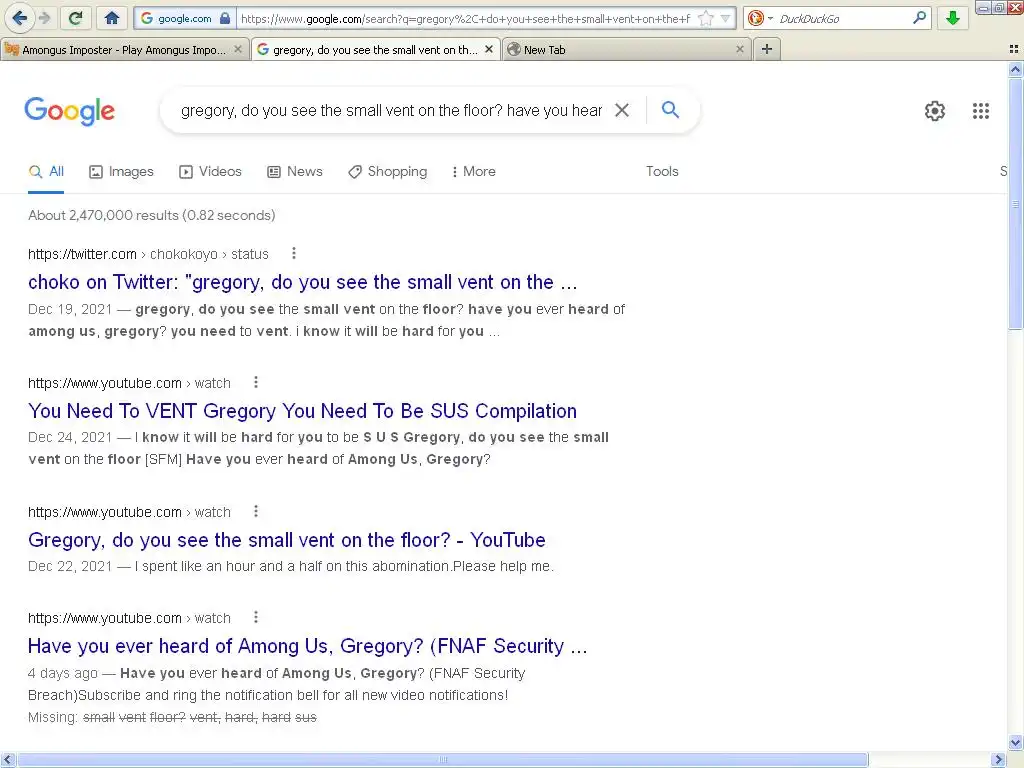Switch to Shopping results

pos(387,172)
